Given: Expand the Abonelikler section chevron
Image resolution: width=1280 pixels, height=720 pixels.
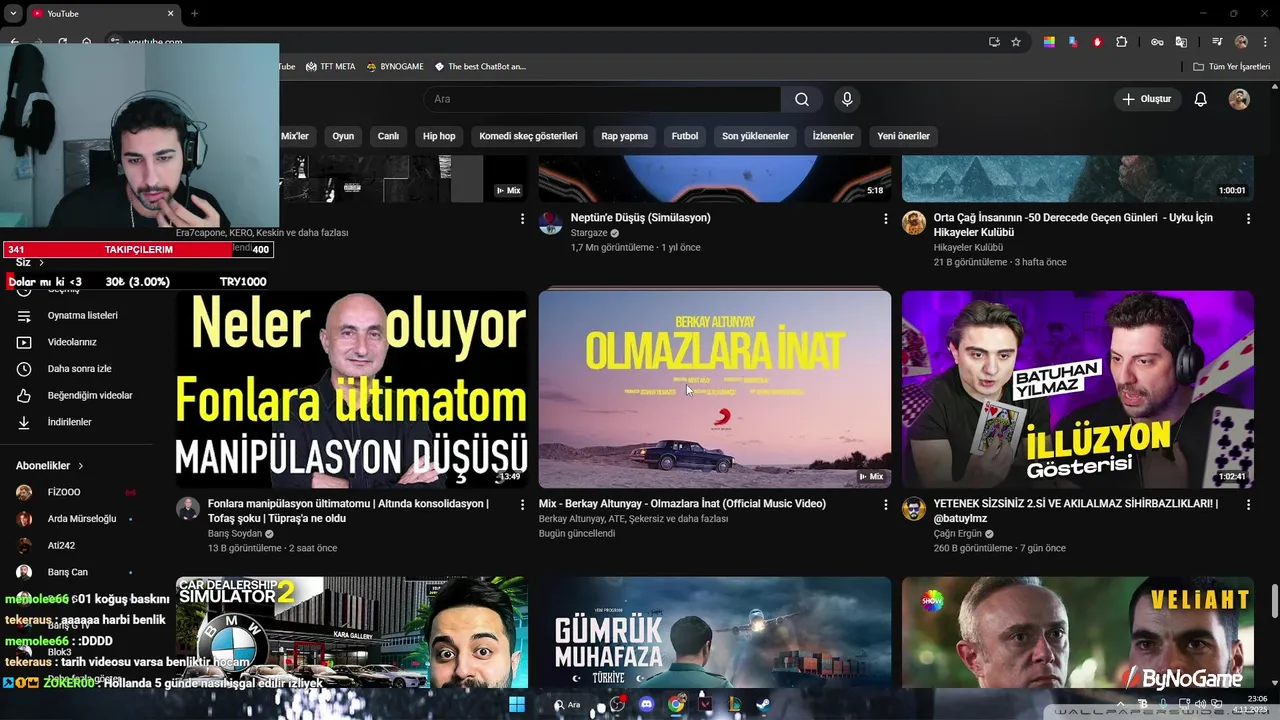Looking at the screenshot, I should pos(81,466).
